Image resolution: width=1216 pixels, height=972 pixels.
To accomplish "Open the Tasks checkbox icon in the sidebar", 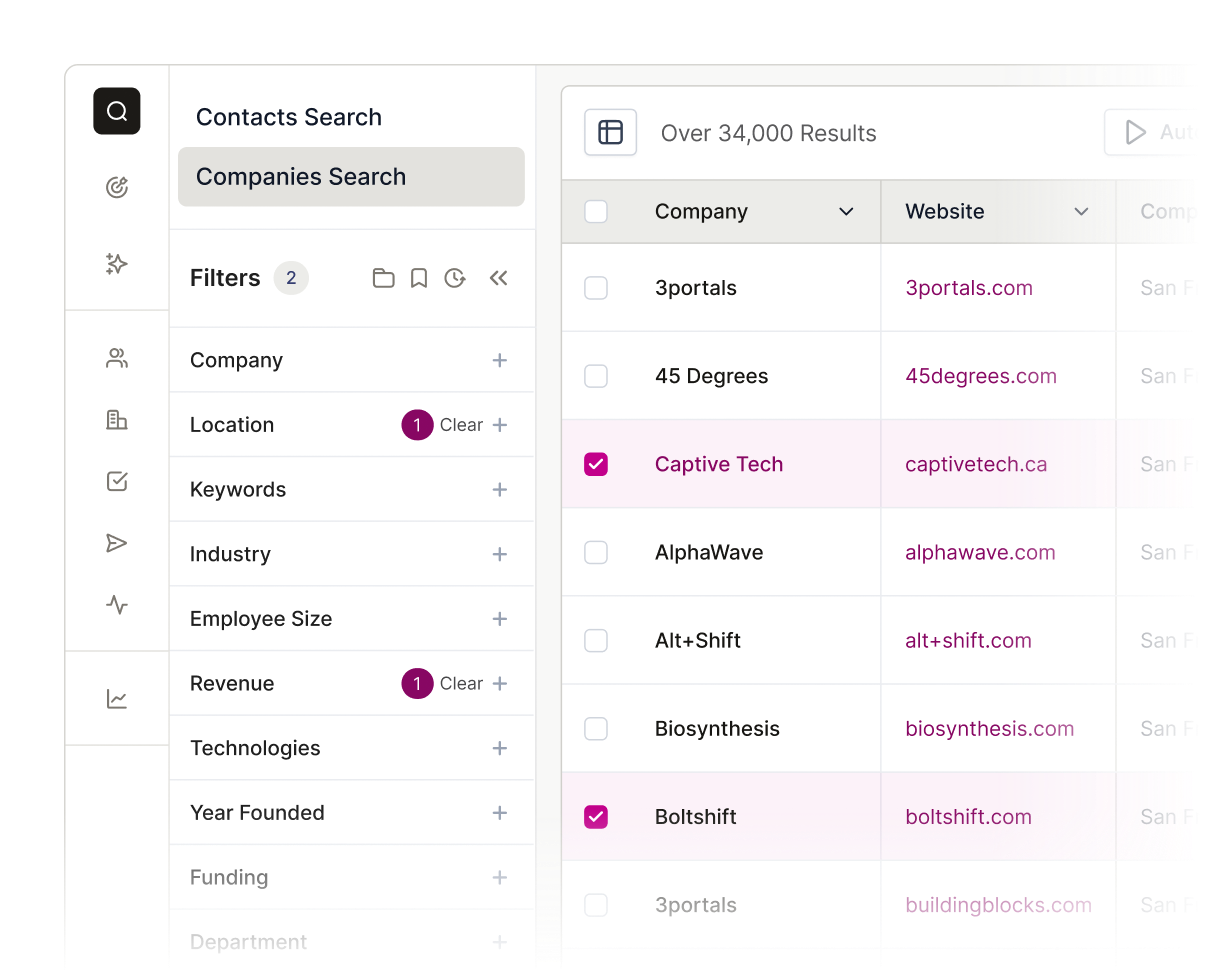I will pyautogui.click(x=117, y=481).
